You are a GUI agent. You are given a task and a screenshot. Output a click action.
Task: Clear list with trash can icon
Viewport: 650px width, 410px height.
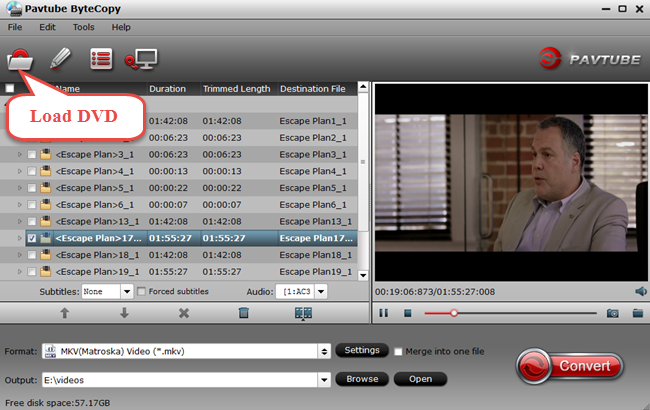(244, 313)
